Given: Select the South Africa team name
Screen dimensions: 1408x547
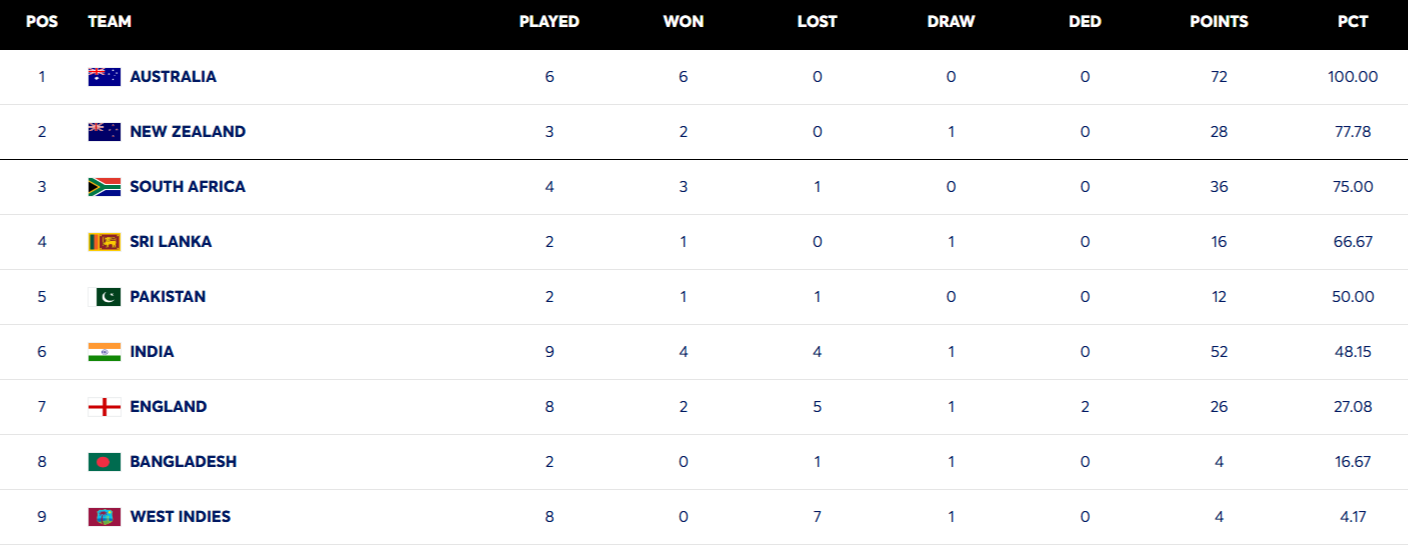Looking at the screenshot, I should pyautogui.click(x=187, y=187).
